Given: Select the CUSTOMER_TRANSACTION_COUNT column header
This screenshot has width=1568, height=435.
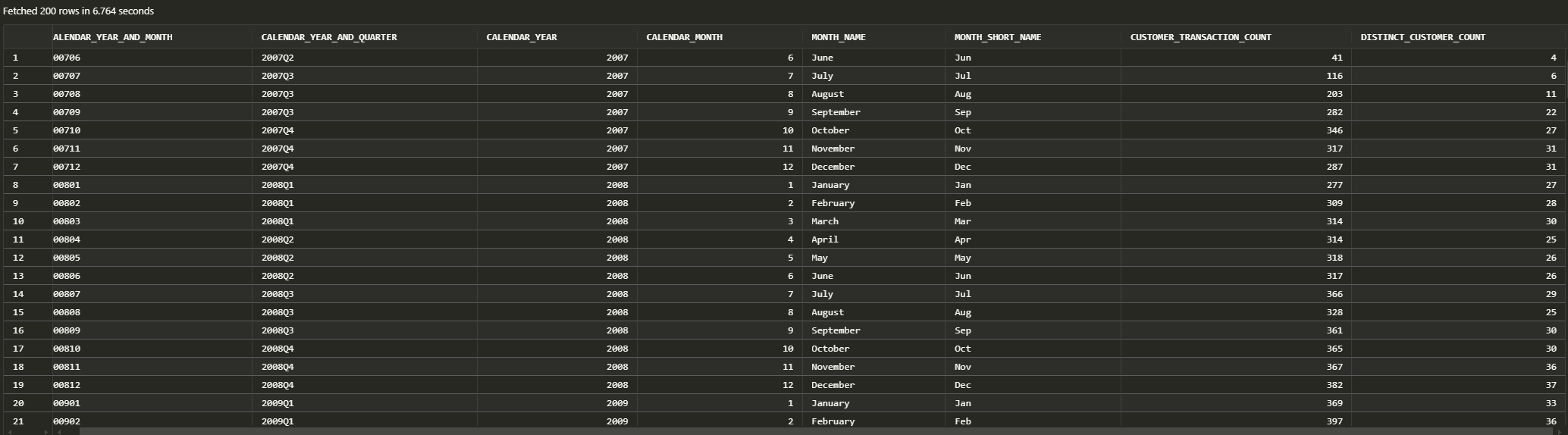Looking at the screenshot, I should (1200, 37).
